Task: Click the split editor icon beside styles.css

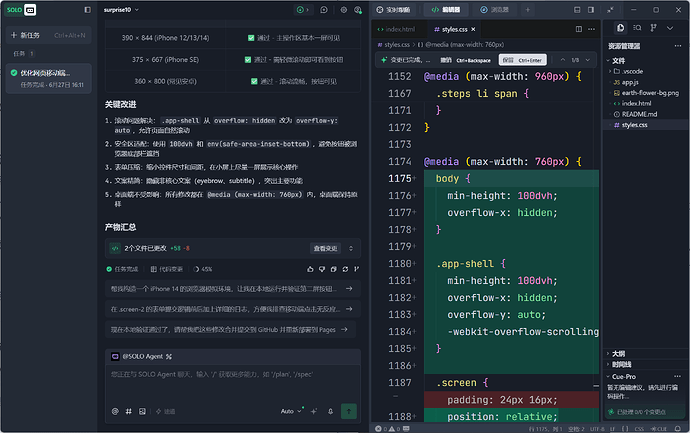Action: [x=579, y=29]
